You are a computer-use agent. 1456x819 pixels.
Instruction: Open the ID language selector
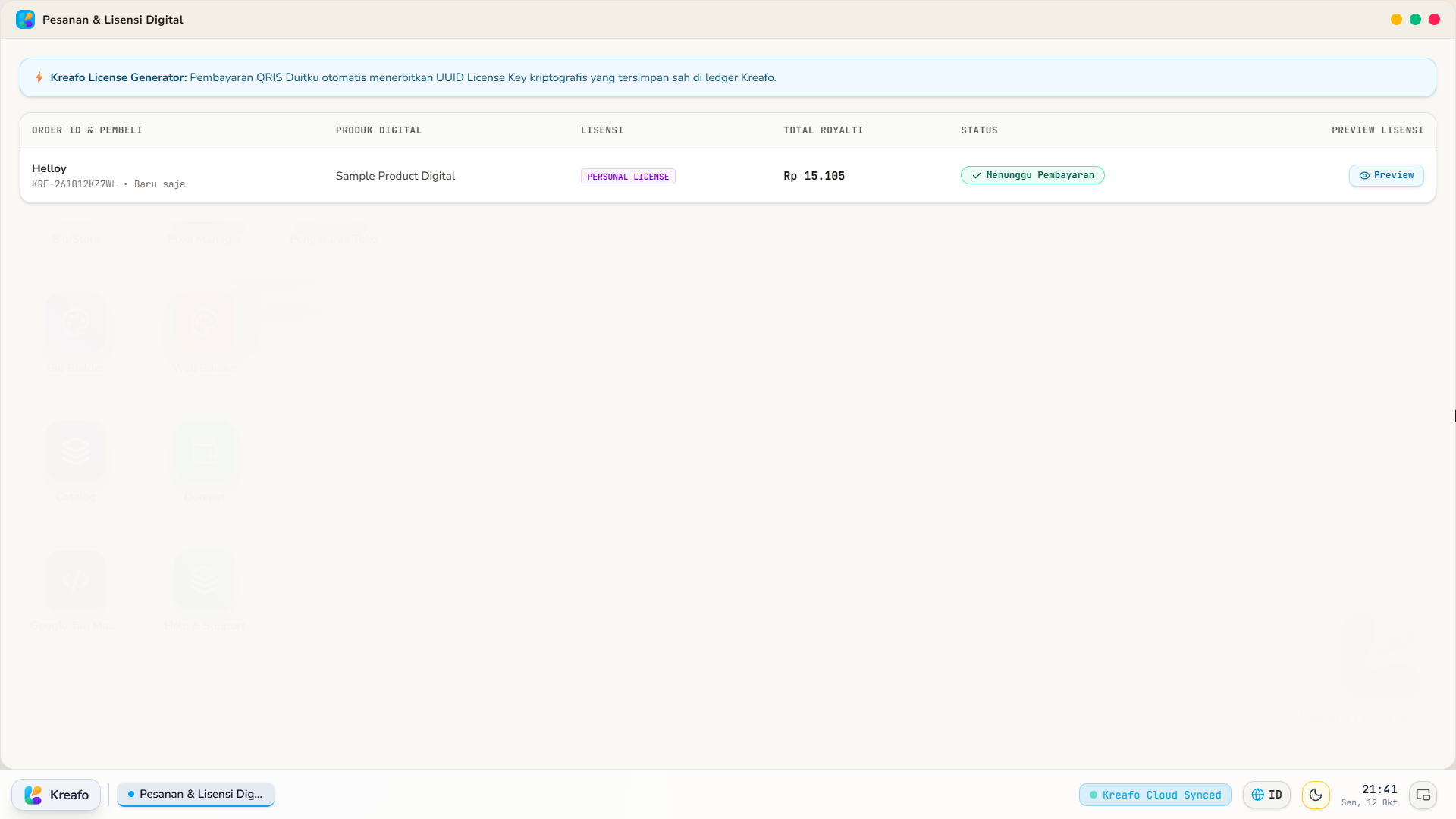(x=1266, y=795)
